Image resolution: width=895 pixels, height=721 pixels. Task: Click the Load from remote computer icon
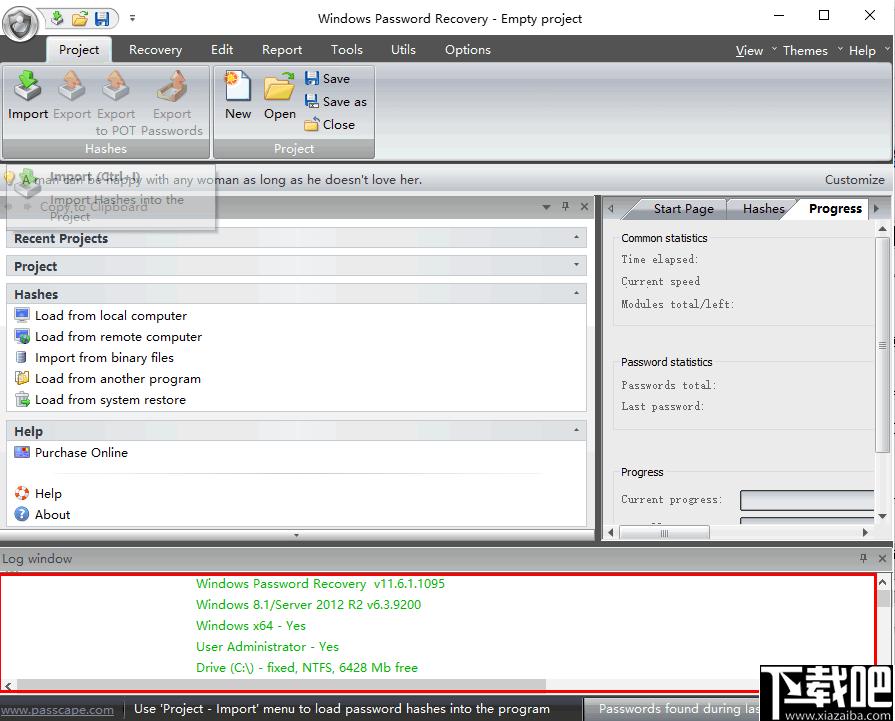(x=22, y=336)
